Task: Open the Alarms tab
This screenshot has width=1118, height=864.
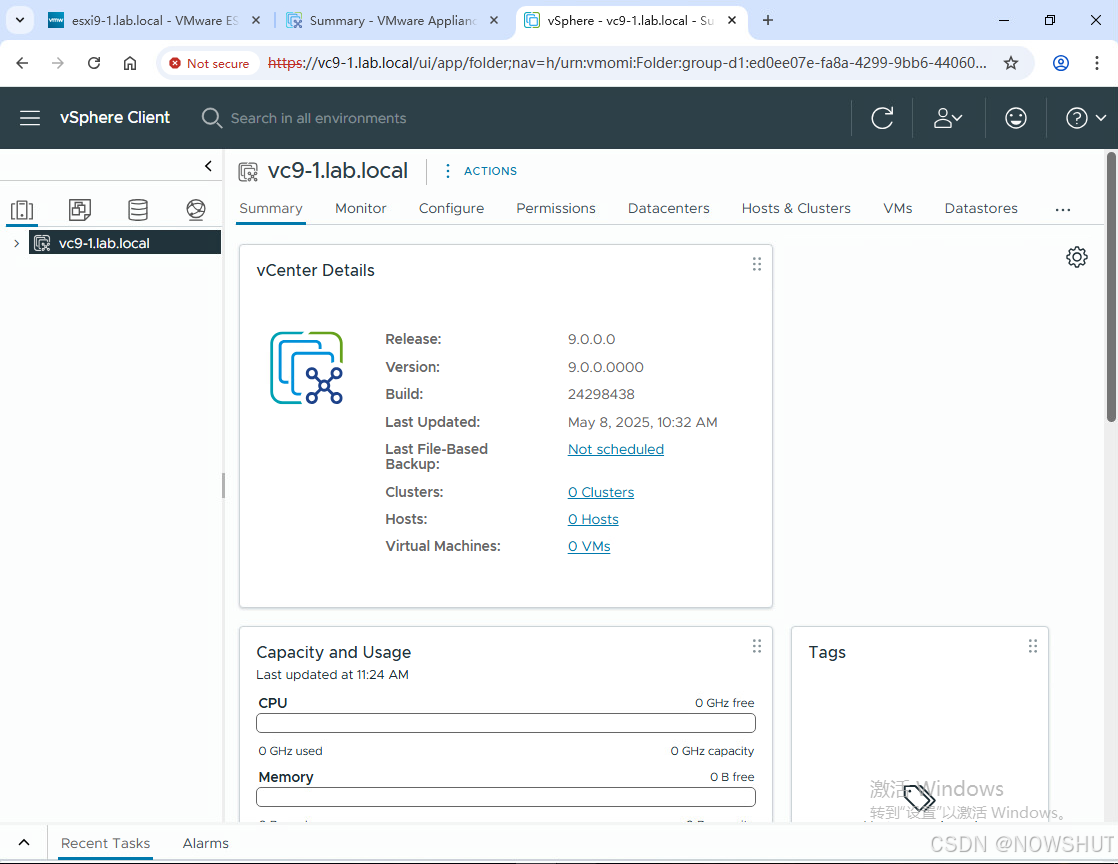Action: [x=205, y=843]
